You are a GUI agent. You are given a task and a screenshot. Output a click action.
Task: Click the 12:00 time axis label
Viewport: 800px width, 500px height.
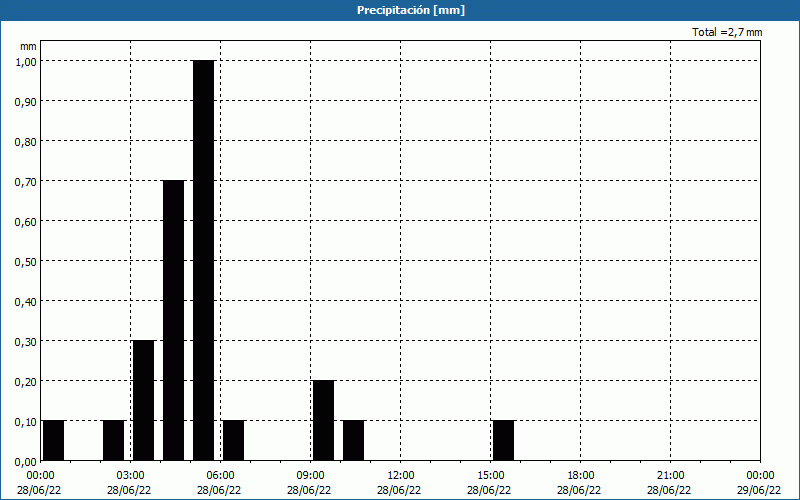401,476
